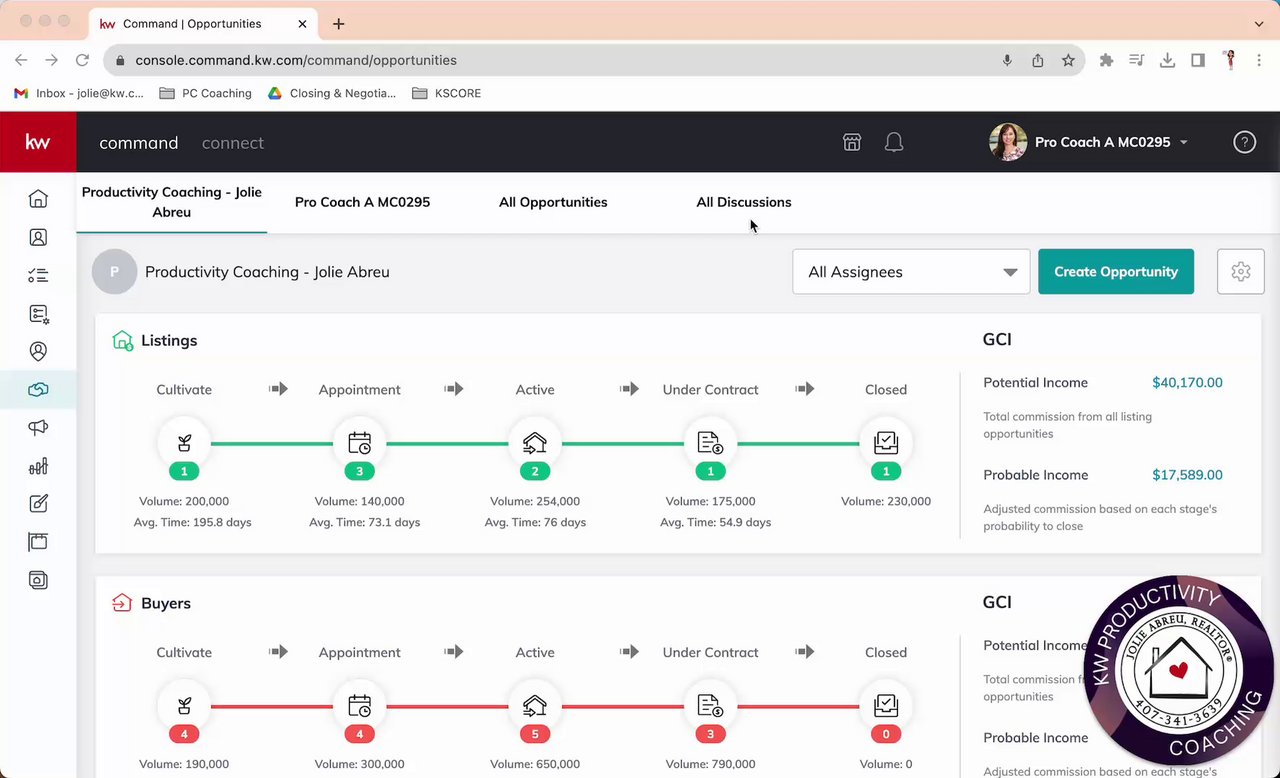1280x778 pixels.
Task: Click Buyers Closed stage icon
Action: click(x=886, y=706)
